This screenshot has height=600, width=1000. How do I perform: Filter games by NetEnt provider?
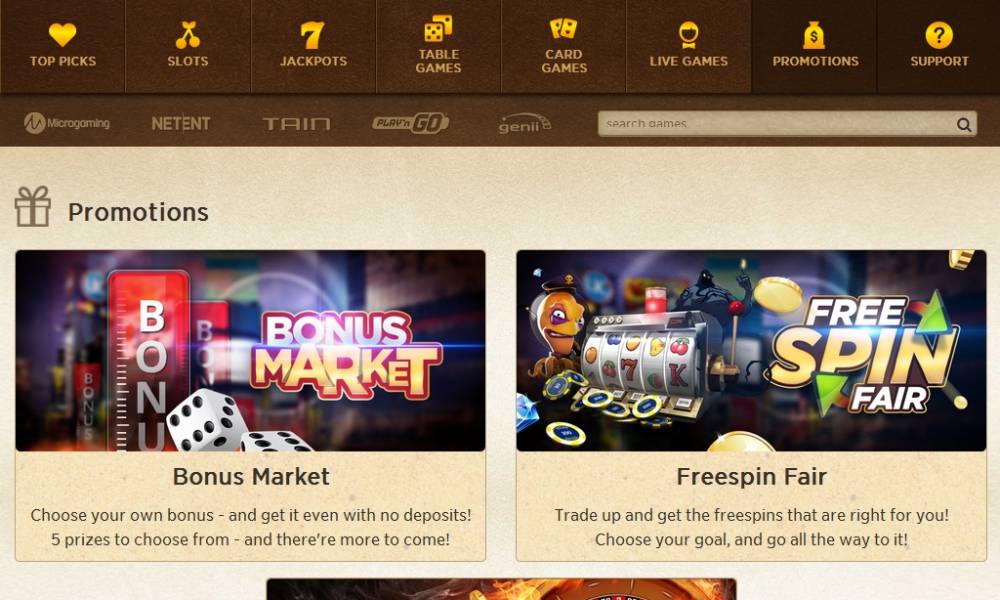pos(180,123)
